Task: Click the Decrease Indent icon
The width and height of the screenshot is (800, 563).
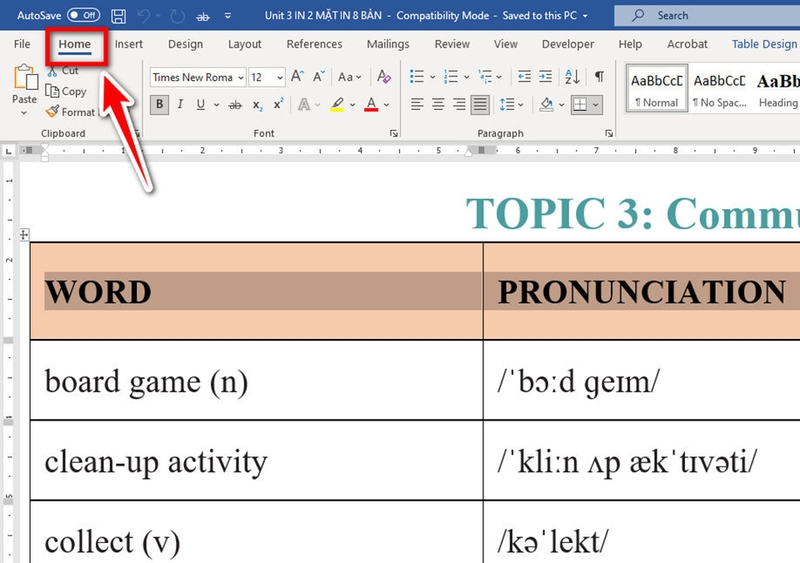Action: (x=524, y=77)
